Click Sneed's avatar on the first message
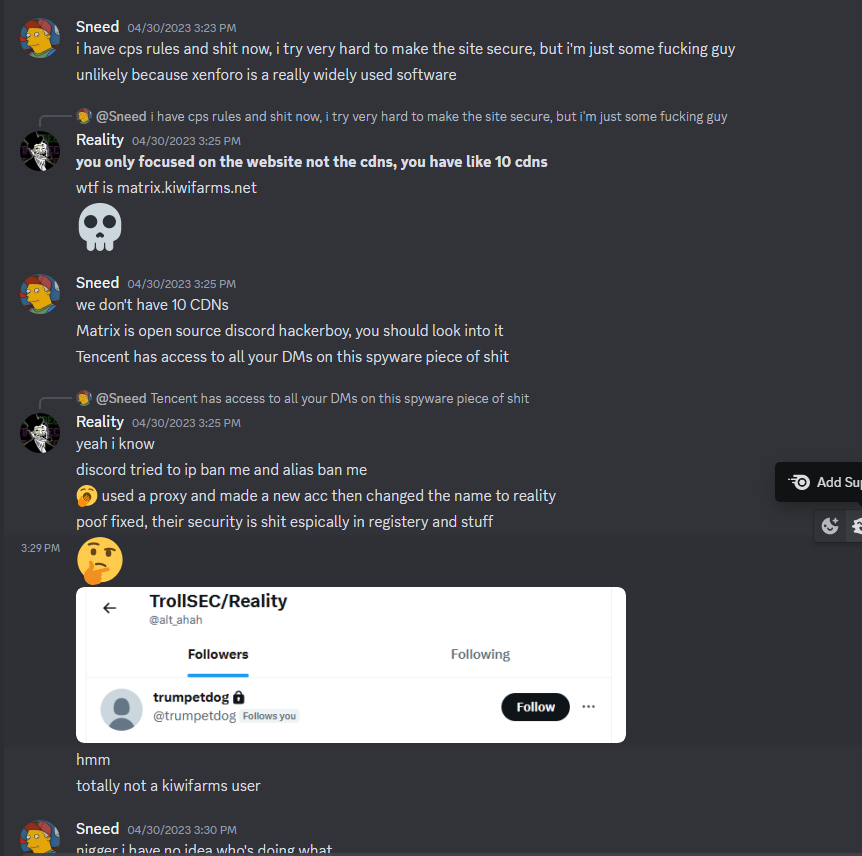 [40, 38]
